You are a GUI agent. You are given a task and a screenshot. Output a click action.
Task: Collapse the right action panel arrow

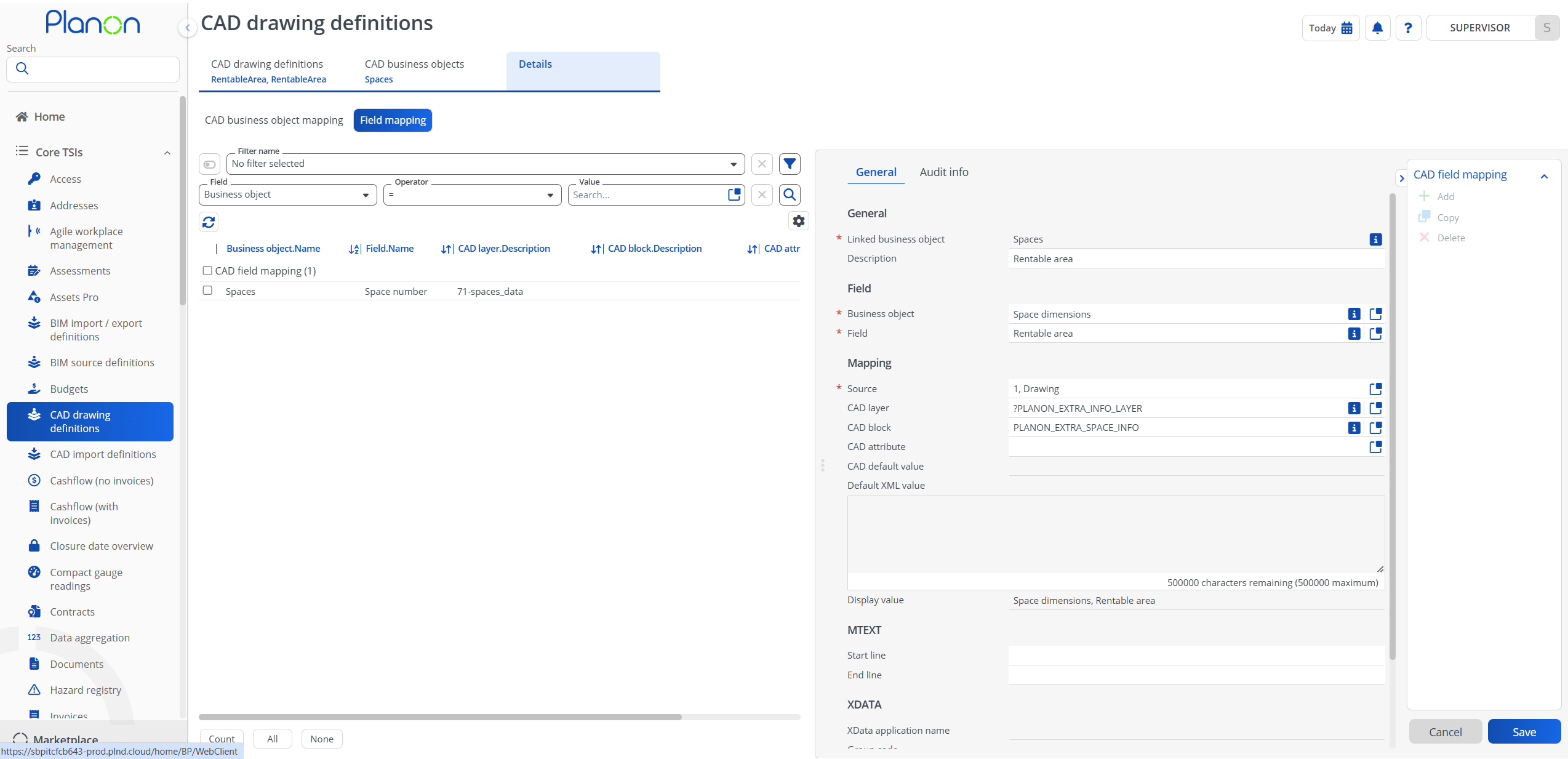pos(1401,179)
